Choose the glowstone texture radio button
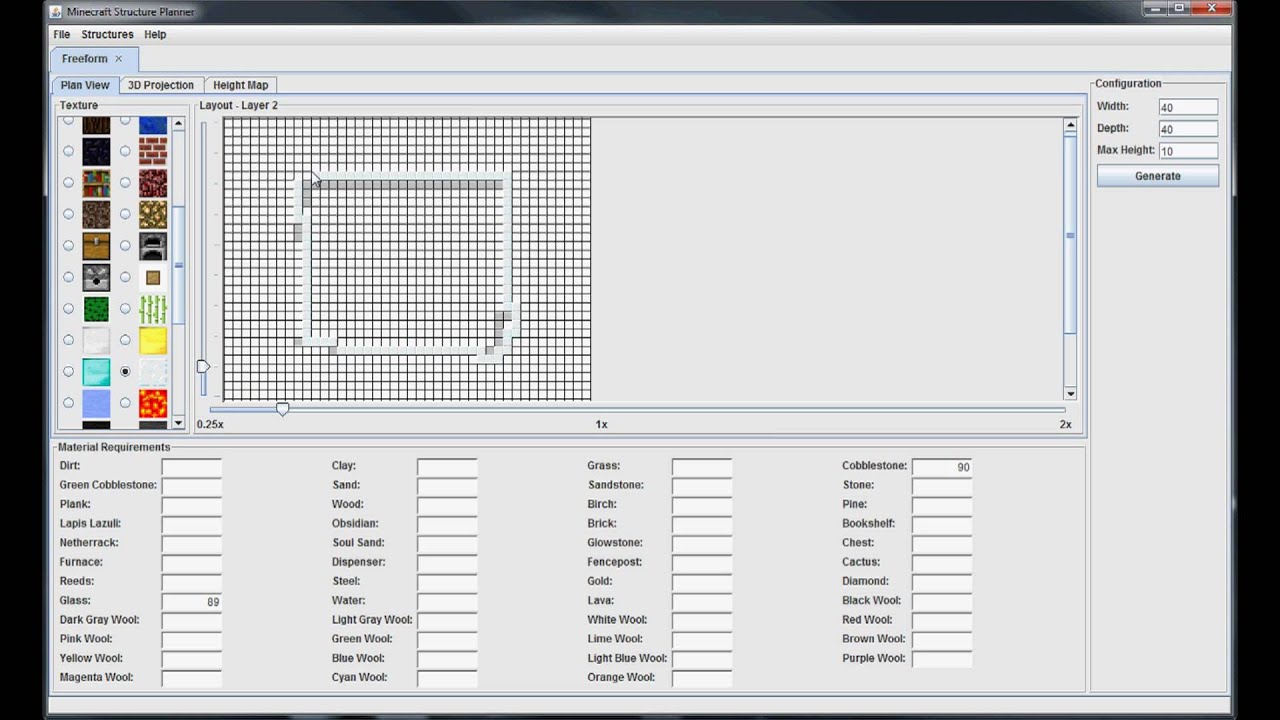Viewport: 1280px width, 720px height. [125, 214]
